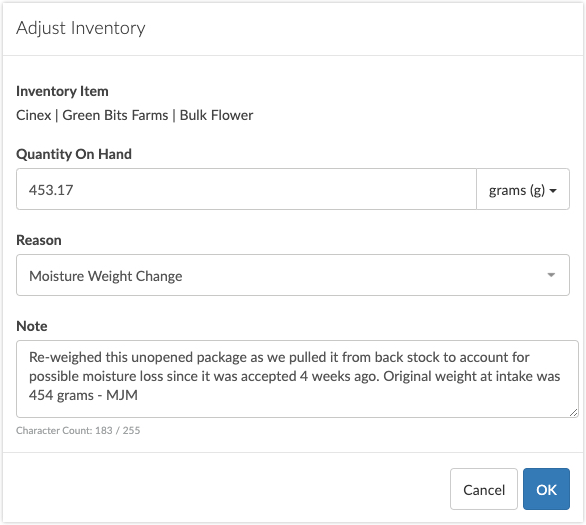The width and height of the screenshot is (586, 525).
Task: Click inside the Note text area
Action: 297,379
